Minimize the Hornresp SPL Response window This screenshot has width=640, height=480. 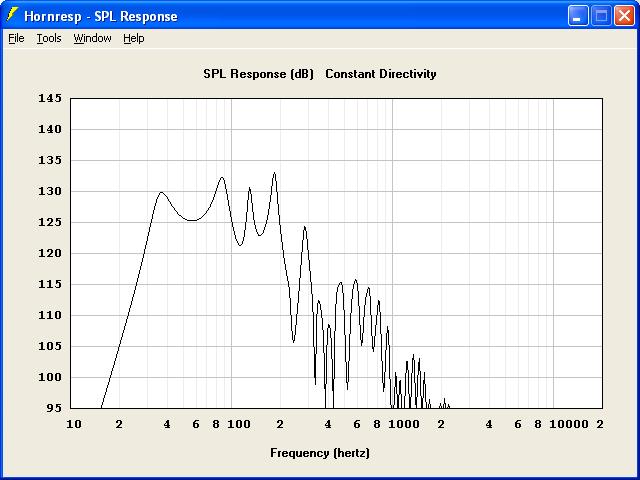(x=578, y=16)
